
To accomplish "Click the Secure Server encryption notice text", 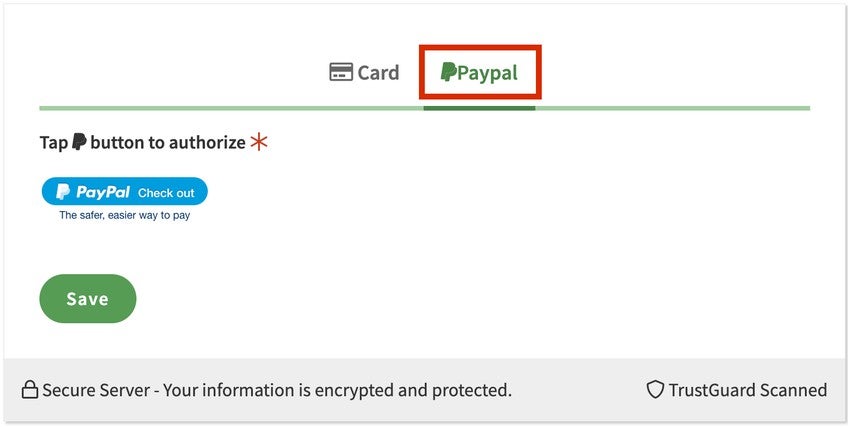I will (277, 390).
